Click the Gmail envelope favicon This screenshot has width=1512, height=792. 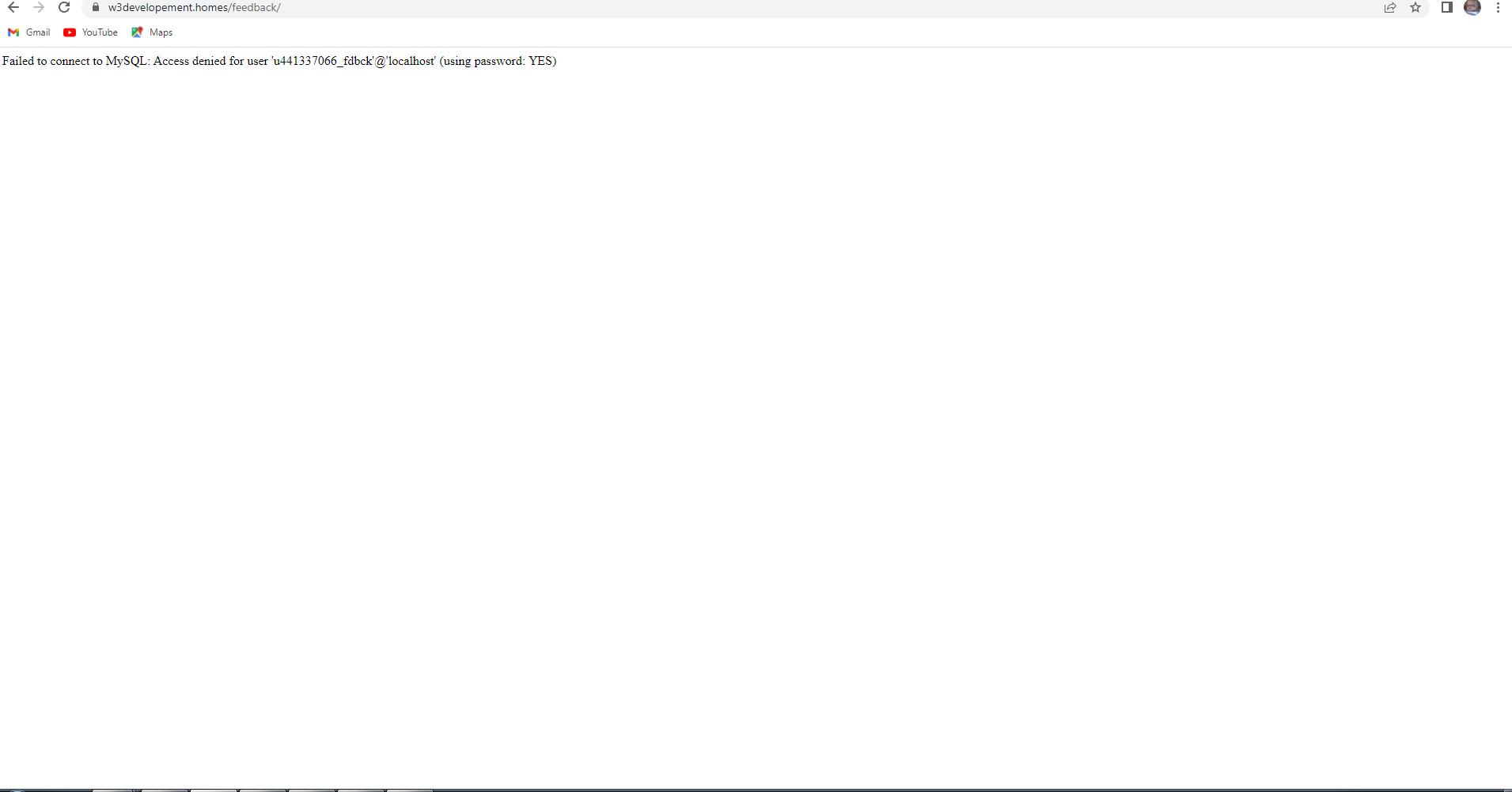[13, 32]
